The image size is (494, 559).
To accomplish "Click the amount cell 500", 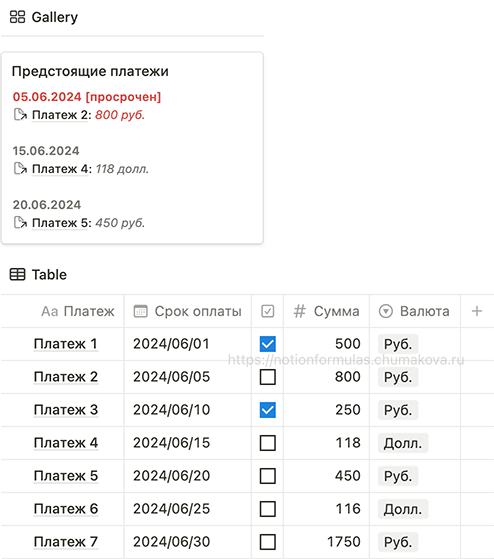I will (326, 344).
